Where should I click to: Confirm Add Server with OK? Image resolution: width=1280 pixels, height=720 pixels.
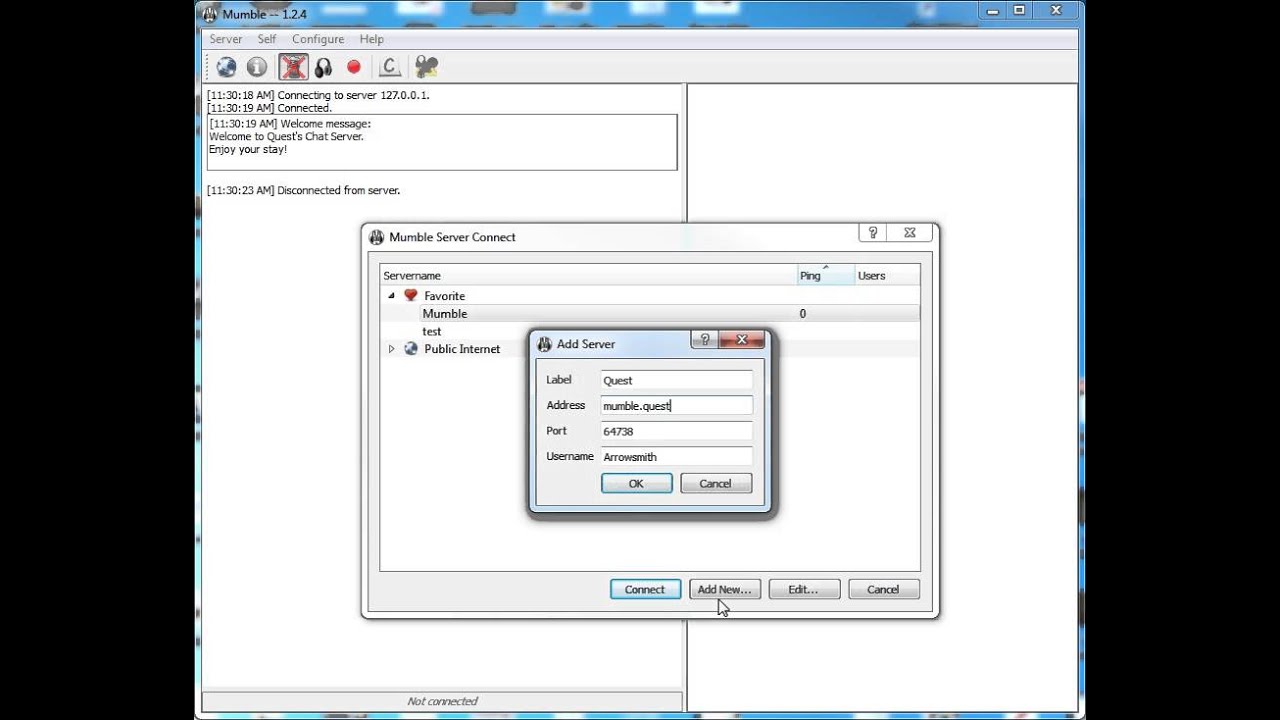[636, 483]
